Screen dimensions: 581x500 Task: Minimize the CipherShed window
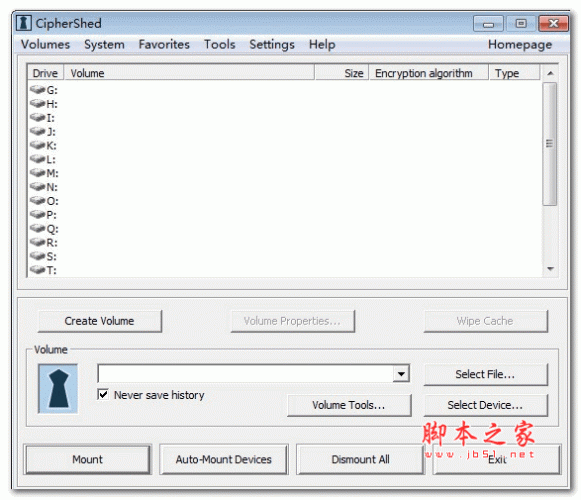point(488,24)
